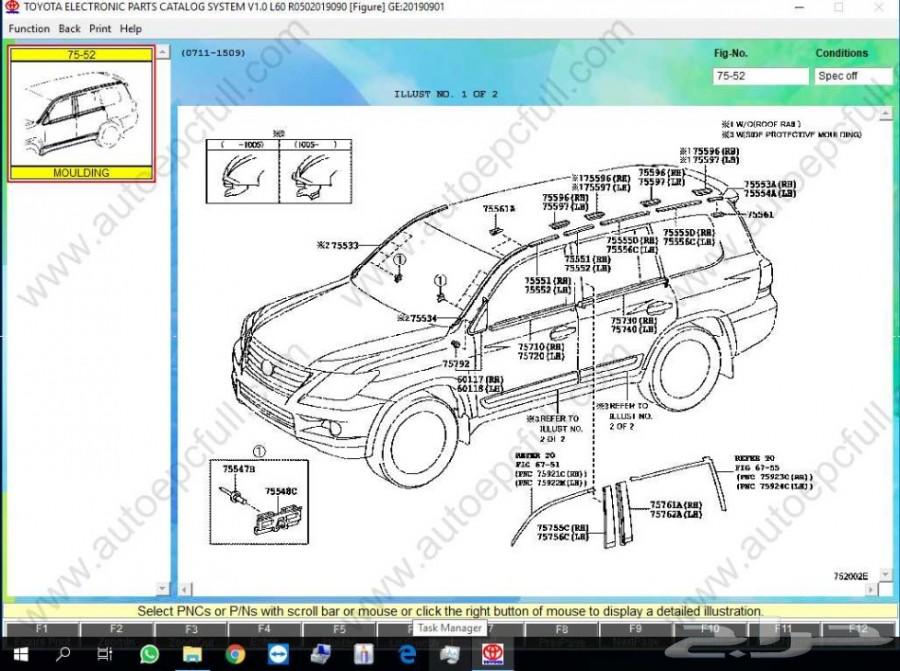Open Google Chrome from the taskbar
The height and width of the screenshot is (671, 900).
point(235,654)
